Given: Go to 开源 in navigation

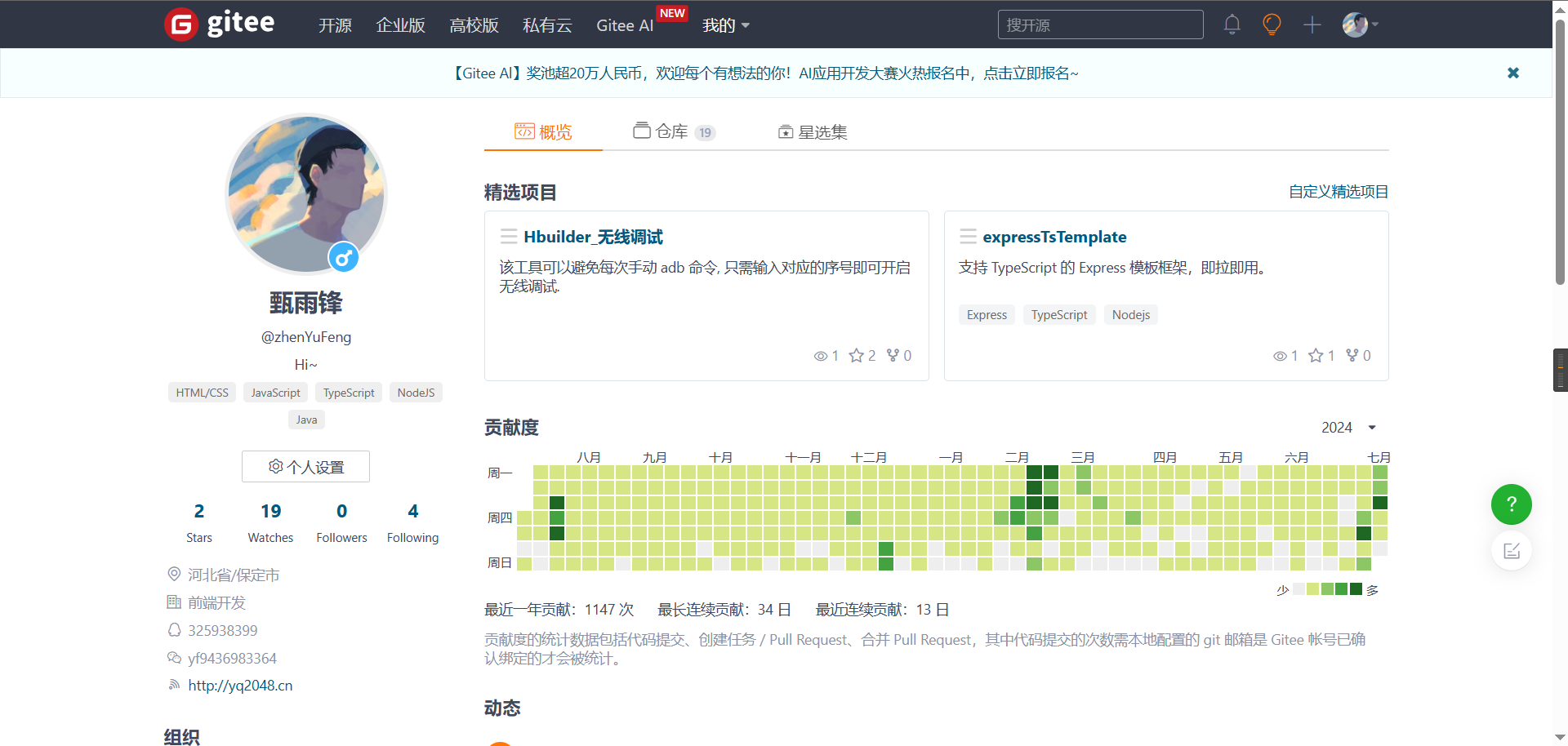Looking at the screenshot, I should pyautogui.click(x=335, y=25).
